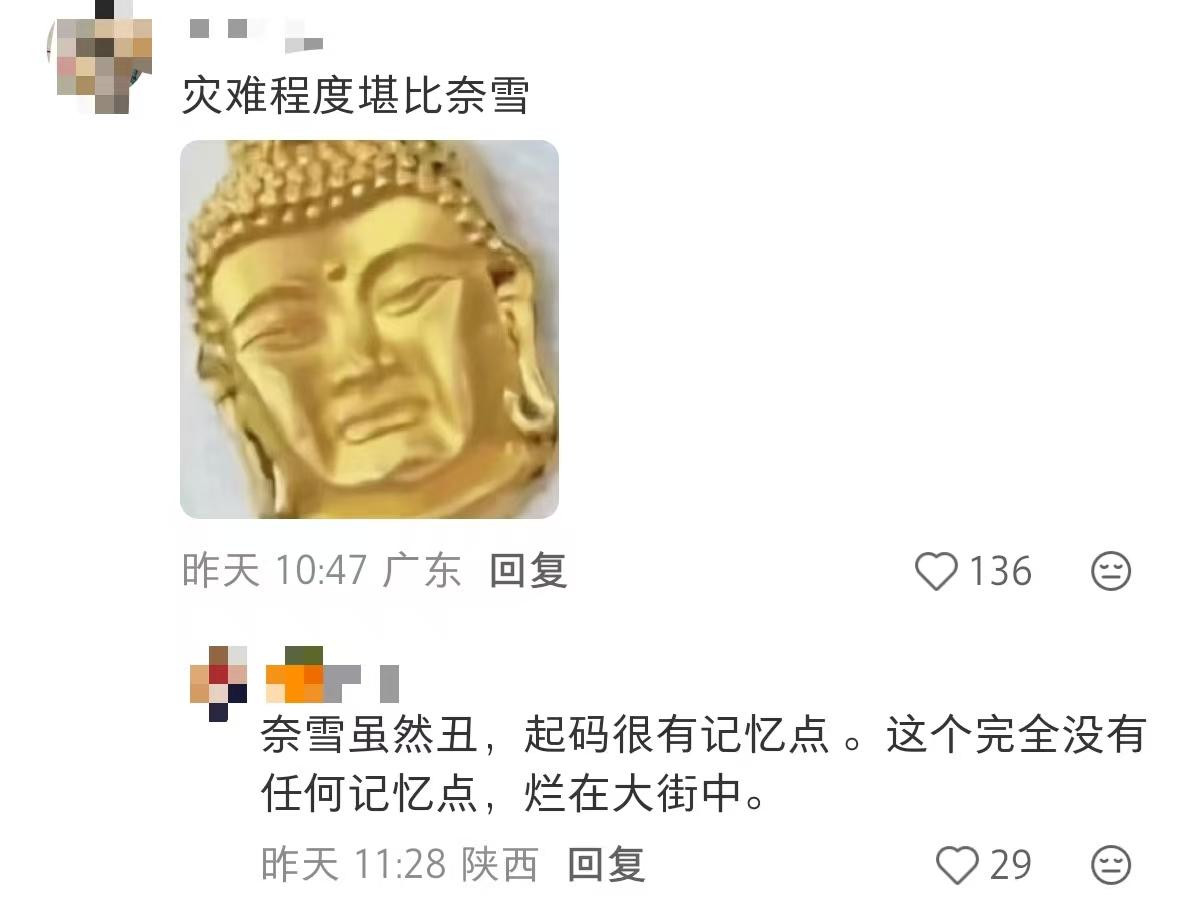
Task: Tap the dislike face beside 29 likes
Action: [1110, 865]
